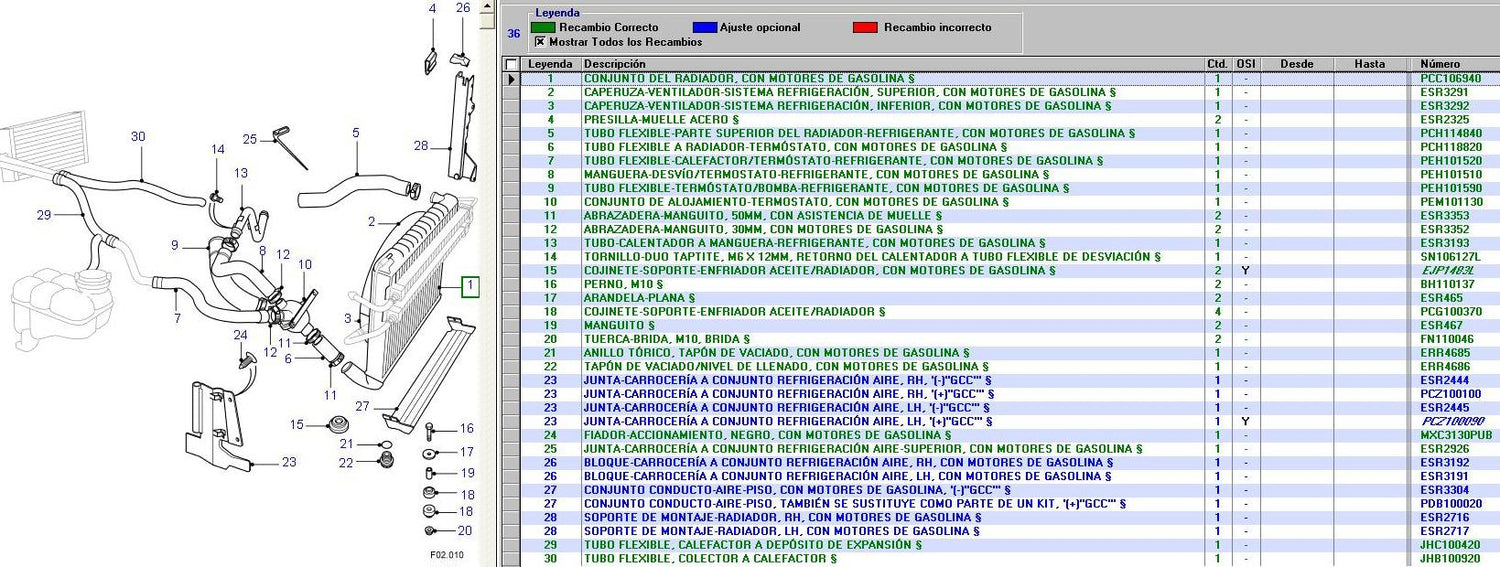Click callout 5 above the upper hose
Viewport: 1500px width, 567px height.
[x=355, y=132]
